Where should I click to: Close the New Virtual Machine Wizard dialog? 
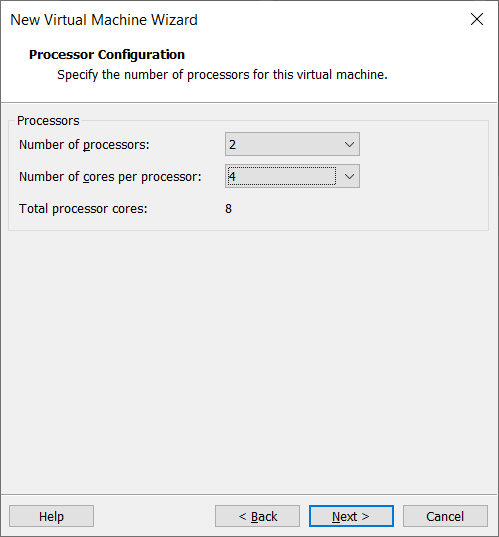[x=477, y=19]
